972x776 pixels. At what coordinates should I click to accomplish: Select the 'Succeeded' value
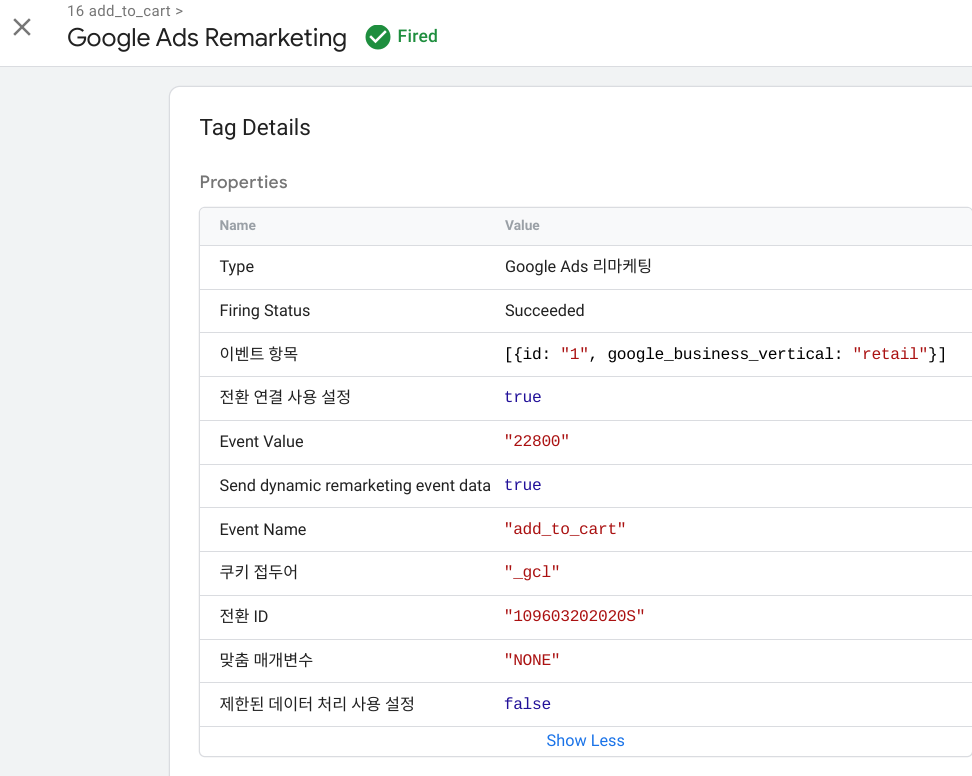pyautogui.click(x=544, y=311)
